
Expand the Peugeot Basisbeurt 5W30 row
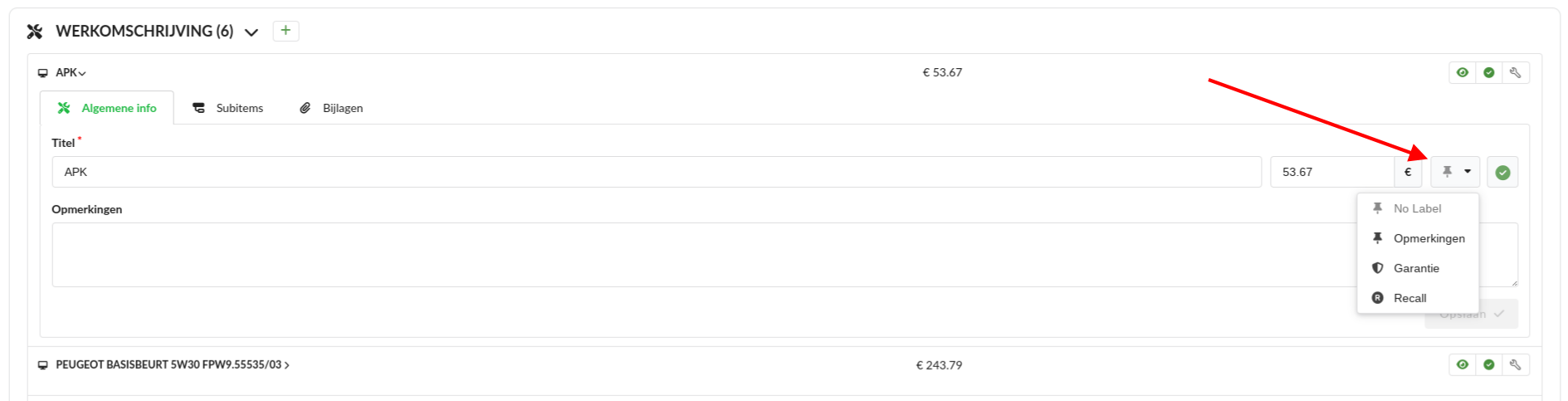(x=172, y=365)
